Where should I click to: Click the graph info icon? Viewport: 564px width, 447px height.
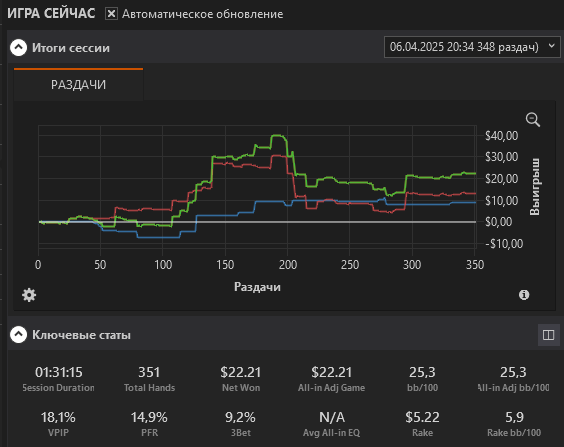pos(524,295)
